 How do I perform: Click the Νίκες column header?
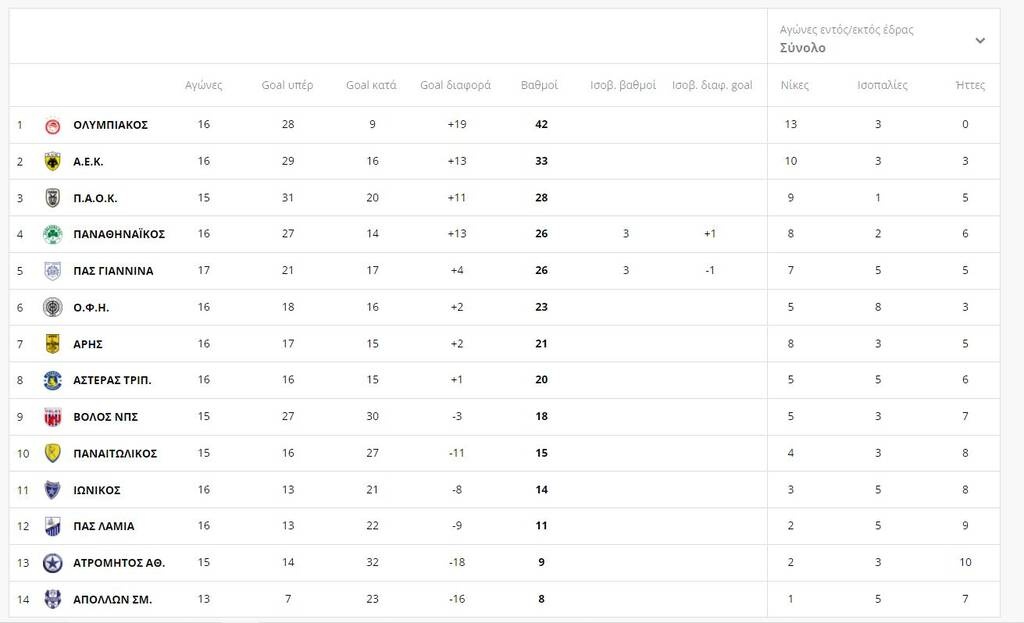pyautogui.click(x=795, y=85)
